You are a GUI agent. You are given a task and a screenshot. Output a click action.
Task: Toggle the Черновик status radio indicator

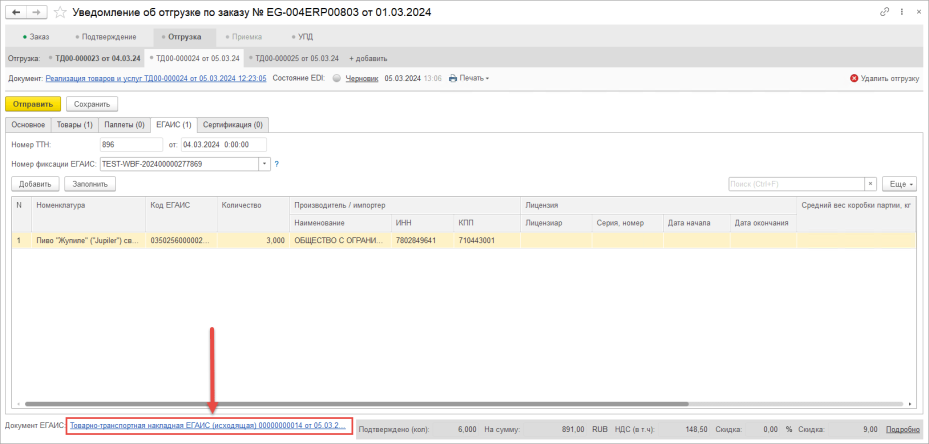click(x=337, y=78)
